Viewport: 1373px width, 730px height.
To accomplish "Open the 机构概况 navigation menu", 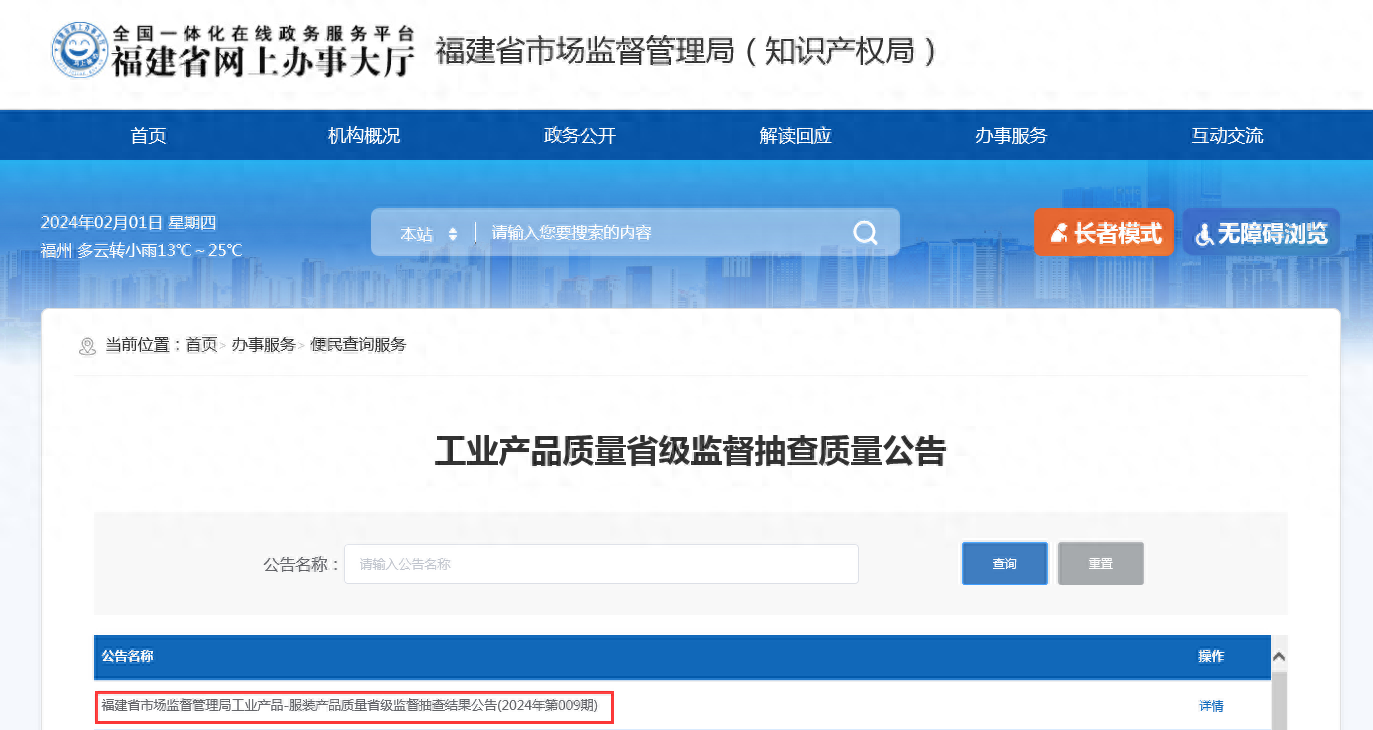I will (x=364, y=136).
